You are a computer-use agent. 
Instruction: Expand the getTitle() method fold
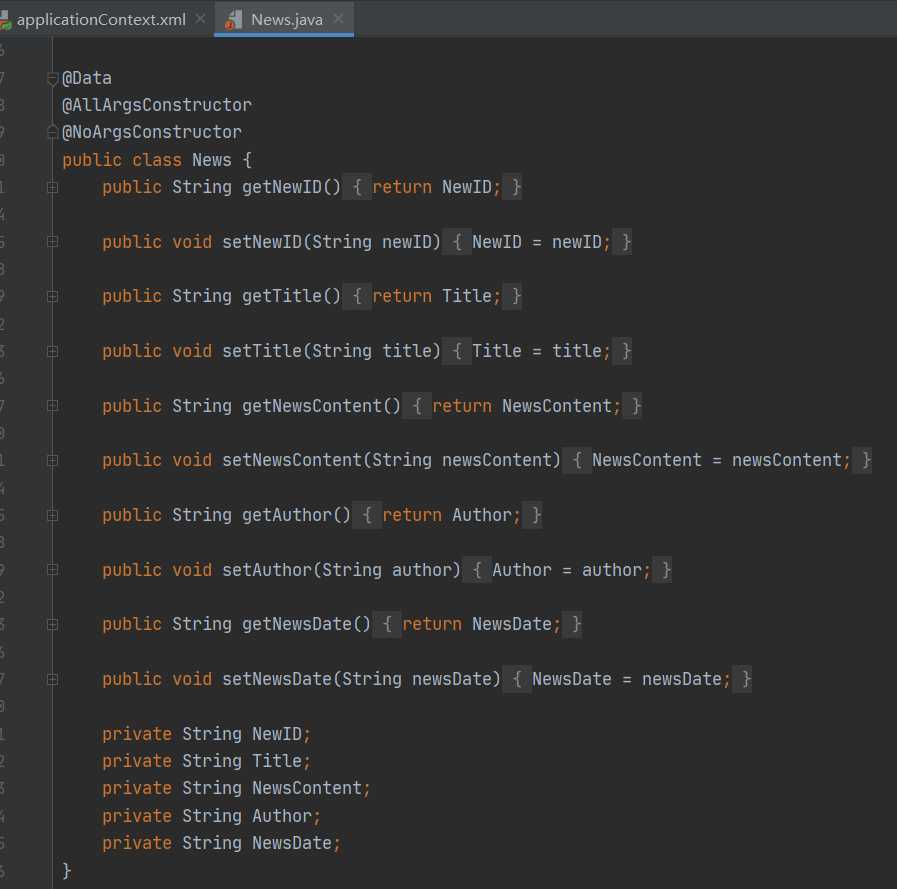(x=52, y=296)
